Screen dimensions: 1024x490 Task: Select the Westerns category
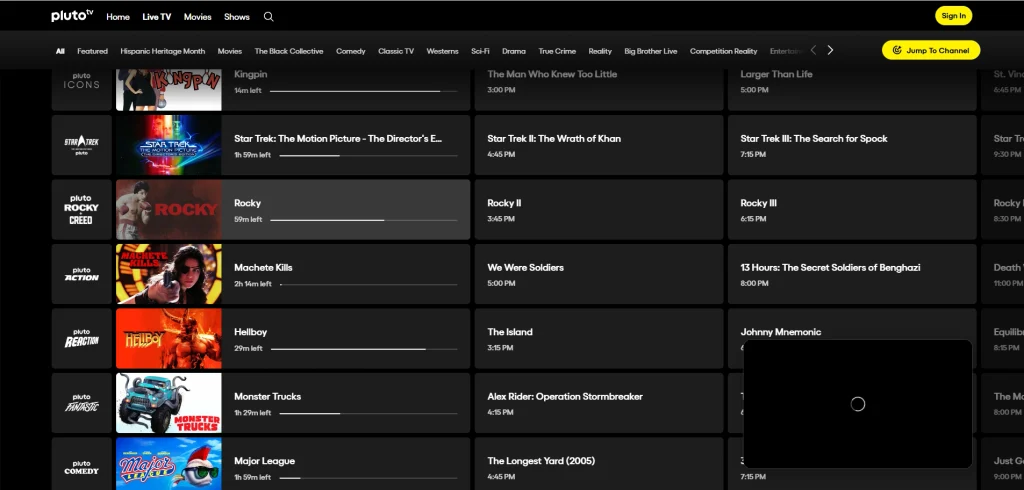[x=442, y=51]
